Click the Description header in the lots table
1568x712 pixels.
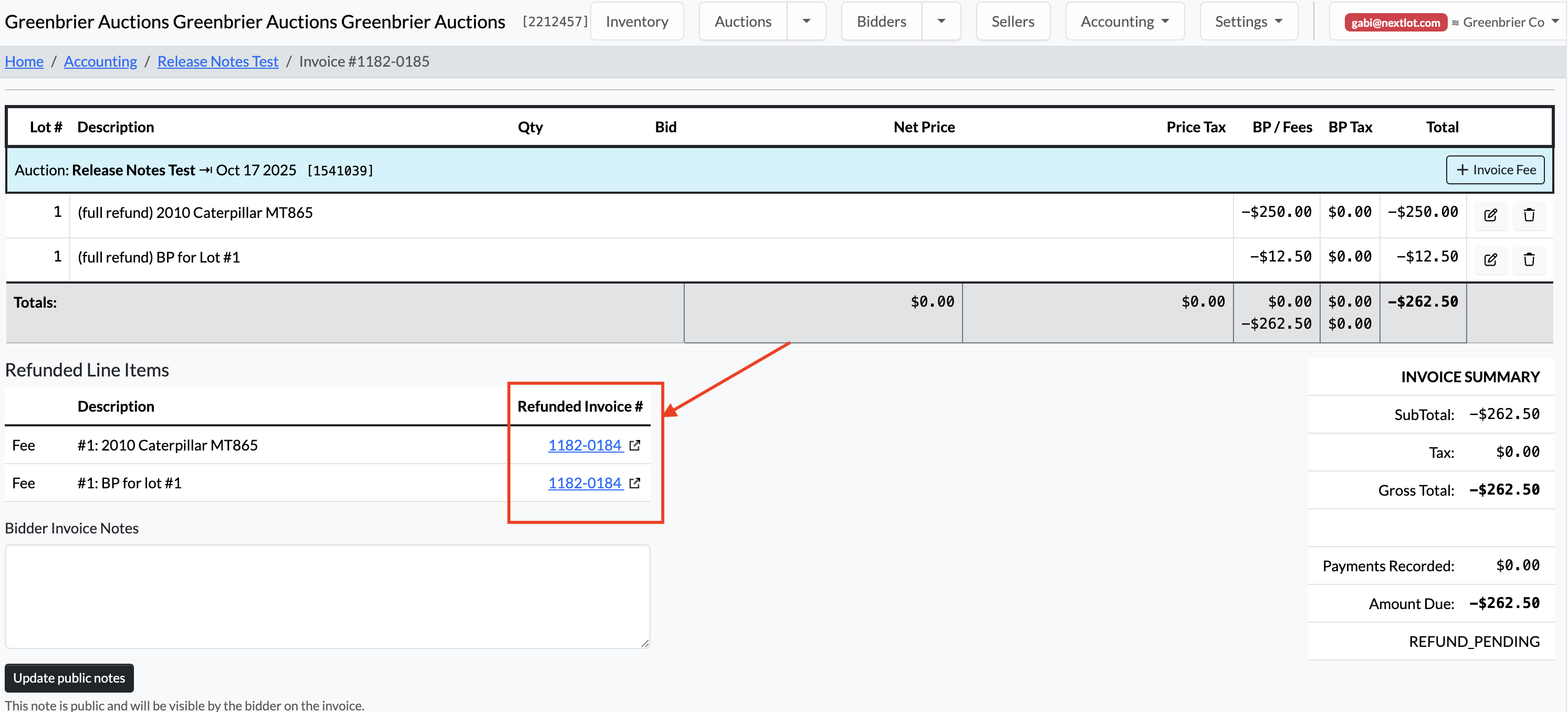tap(116, 127)
